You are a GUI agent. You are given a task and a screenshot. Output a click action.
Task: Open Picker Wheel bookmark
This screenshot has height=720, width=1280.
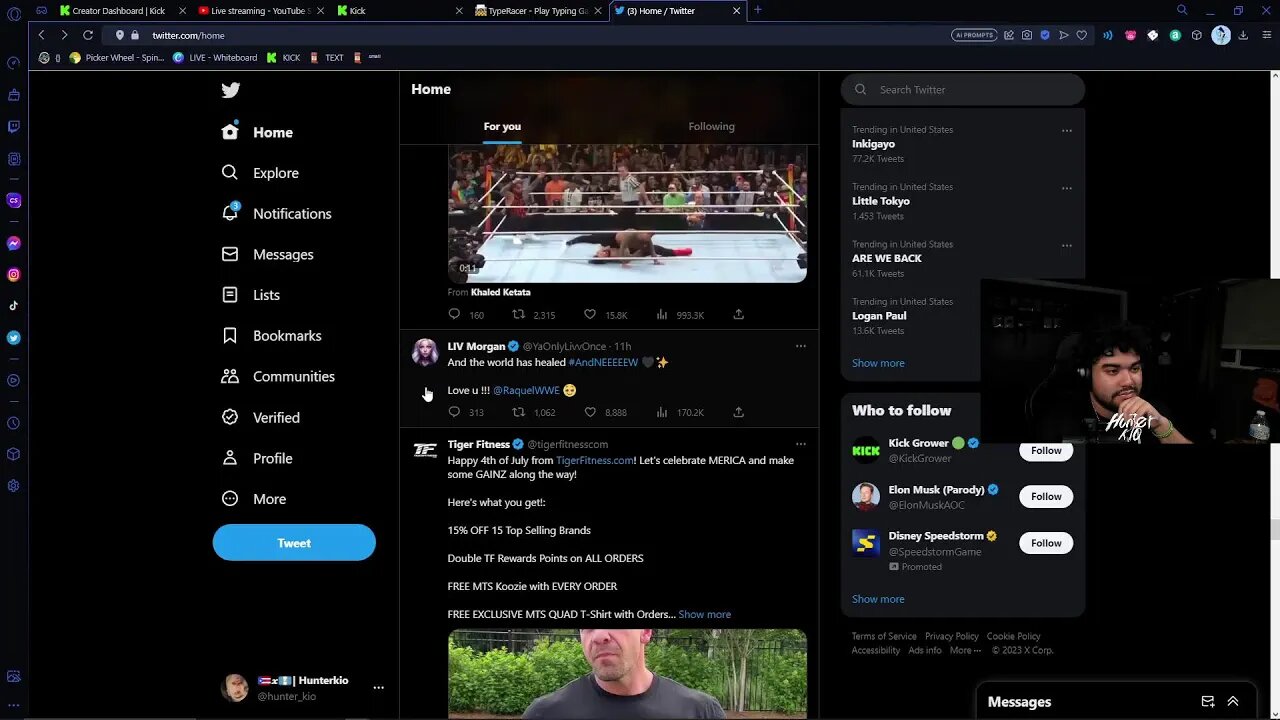pyautogui.click(x=116, y=57)
